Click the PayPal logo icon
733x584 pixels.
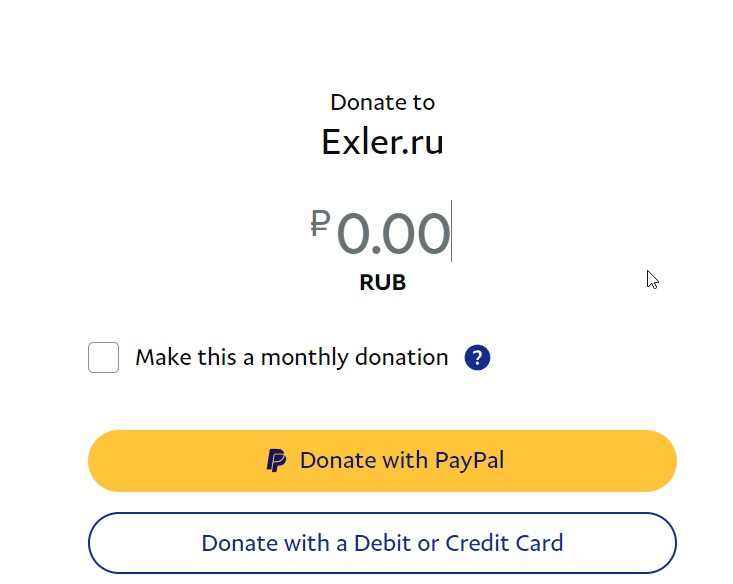276,461
